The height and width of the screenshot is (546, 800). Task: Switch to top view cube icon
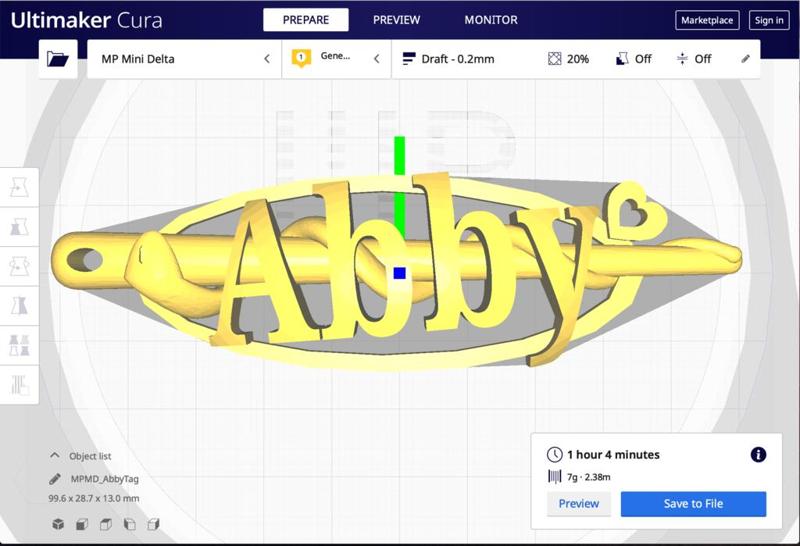(106, 524)
